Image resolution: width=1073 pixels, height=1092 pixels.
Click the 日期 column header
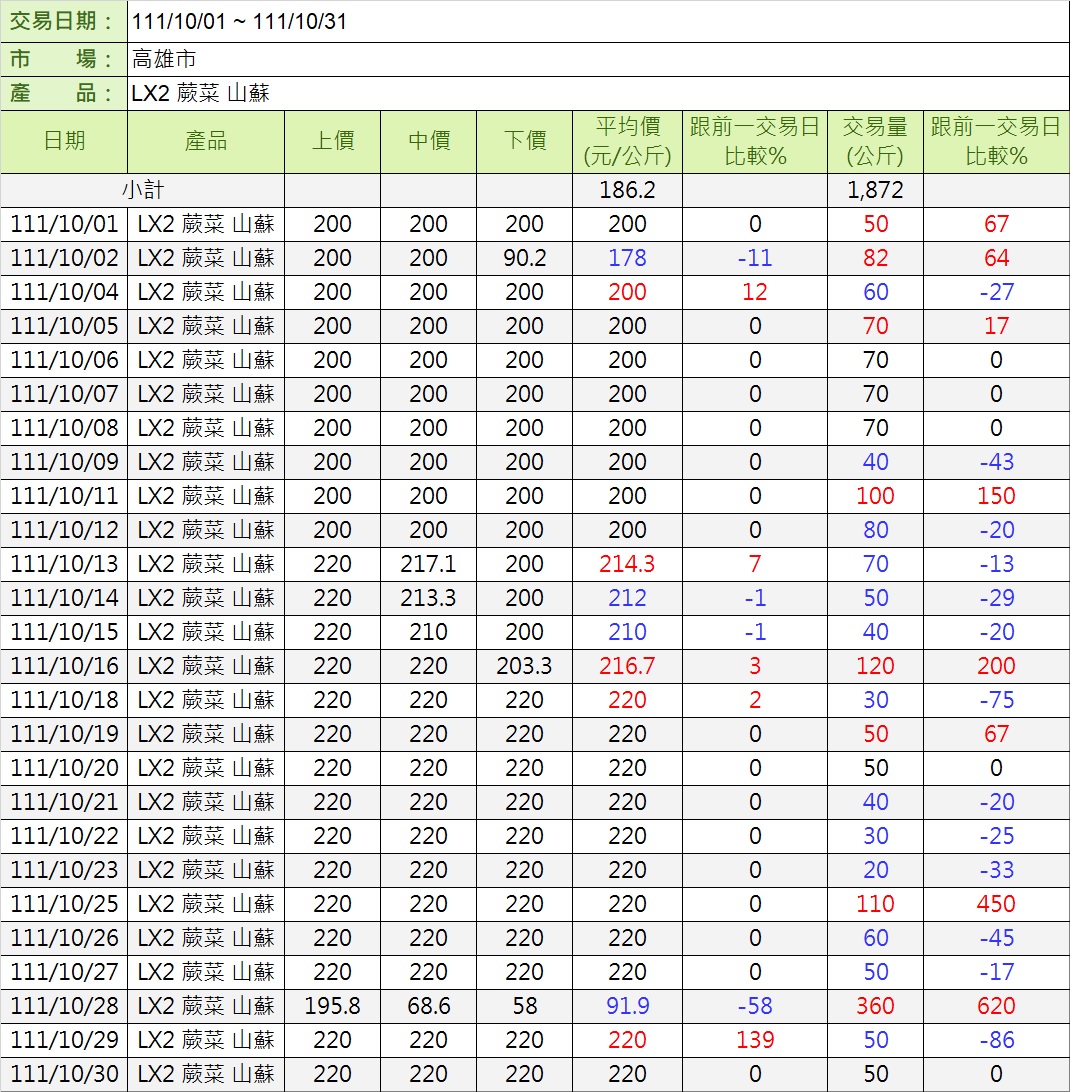tap(64, 141)
